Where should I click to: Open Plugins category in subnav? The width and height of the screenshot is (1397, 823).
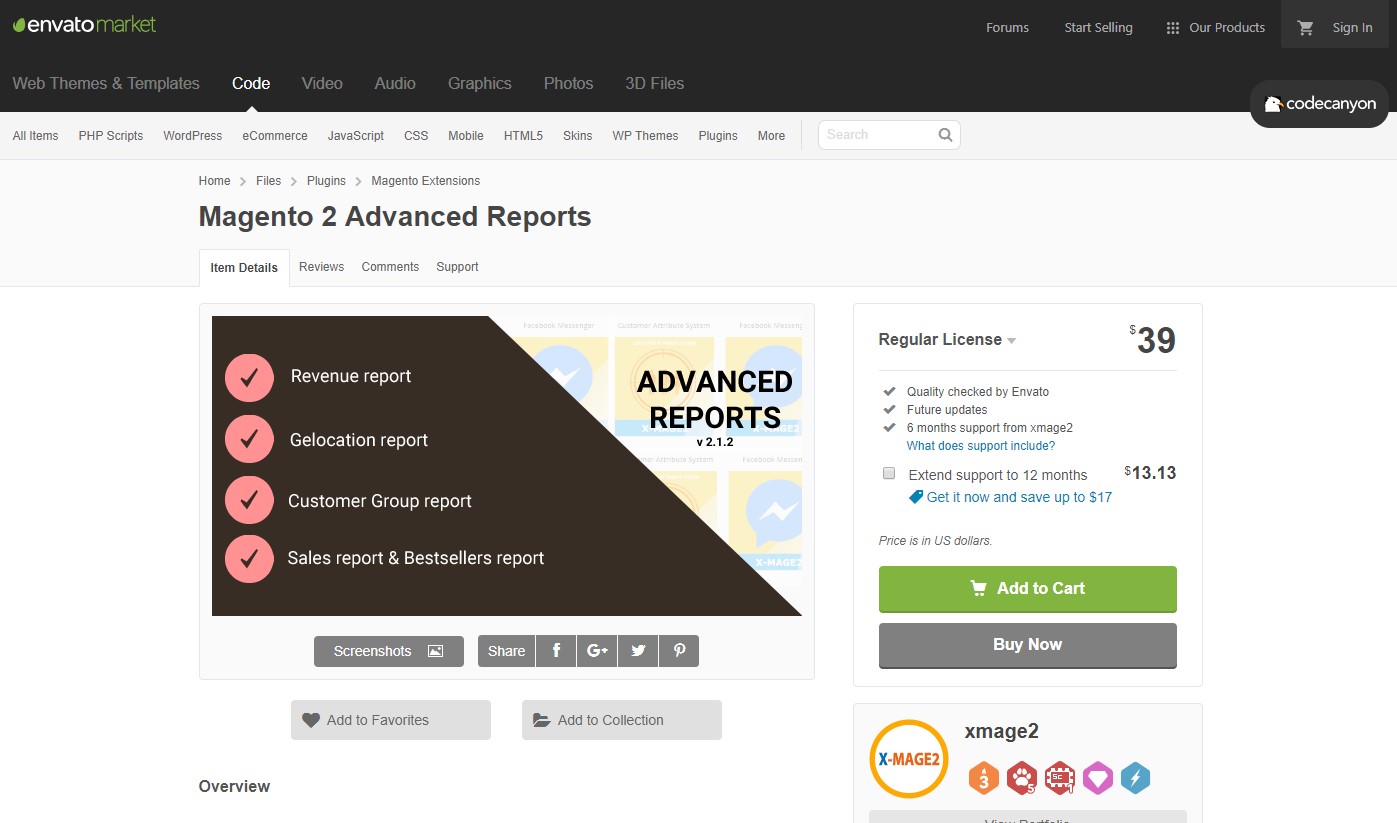point(718,136)
